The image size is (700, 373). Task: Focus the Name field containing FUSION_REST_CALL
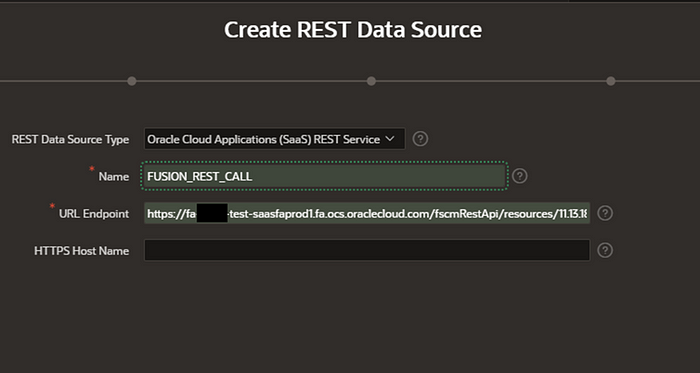[325, 176]
